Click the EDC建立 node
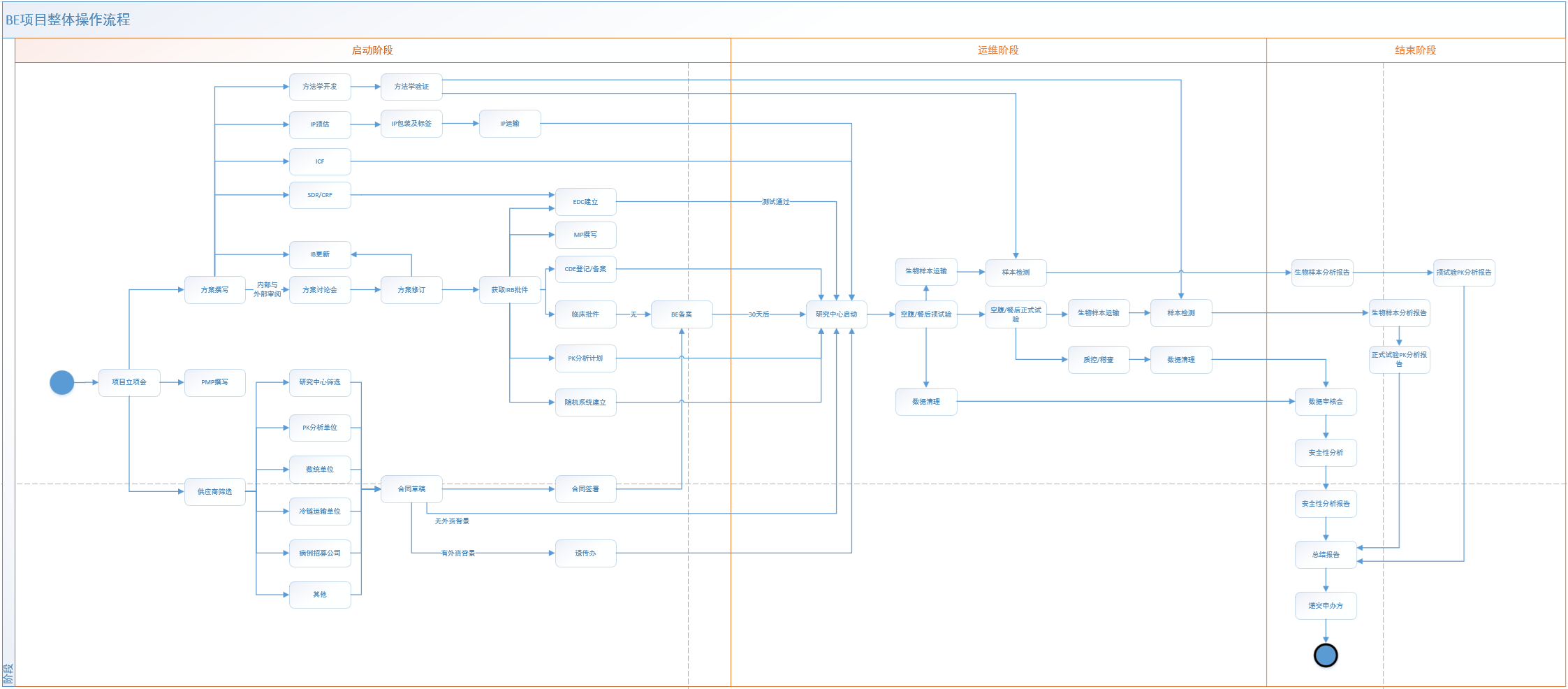 (585, 202)
